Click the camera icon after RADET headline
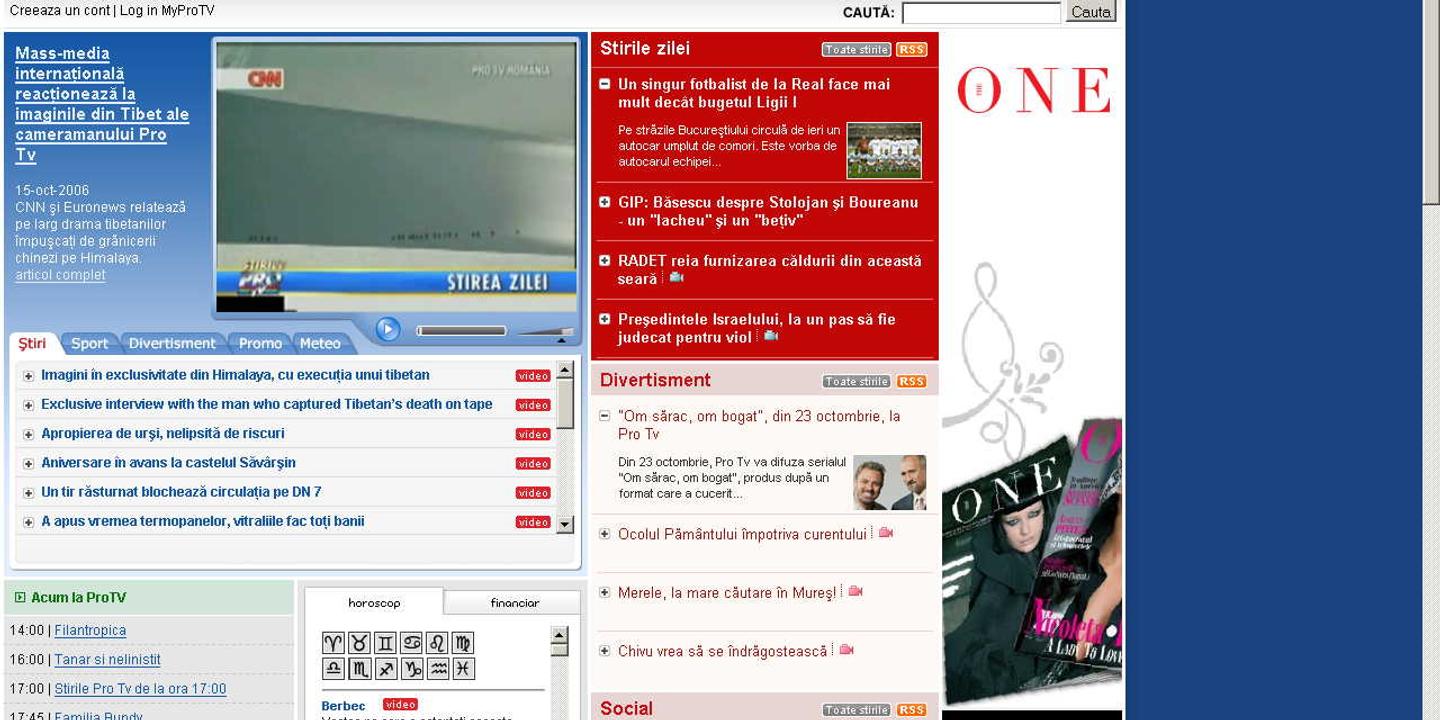Screen dimensions: 1440x720 (x=676, y=278)
